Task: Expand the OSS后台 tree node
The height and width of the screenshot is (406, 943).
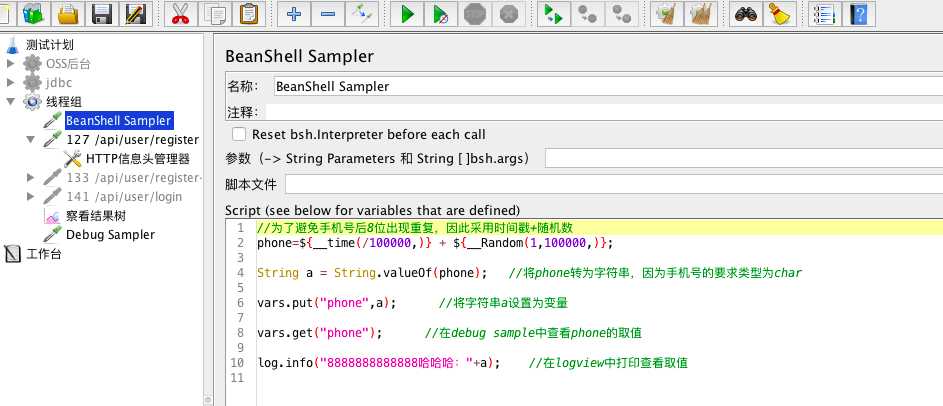Action: pos(11,64)
